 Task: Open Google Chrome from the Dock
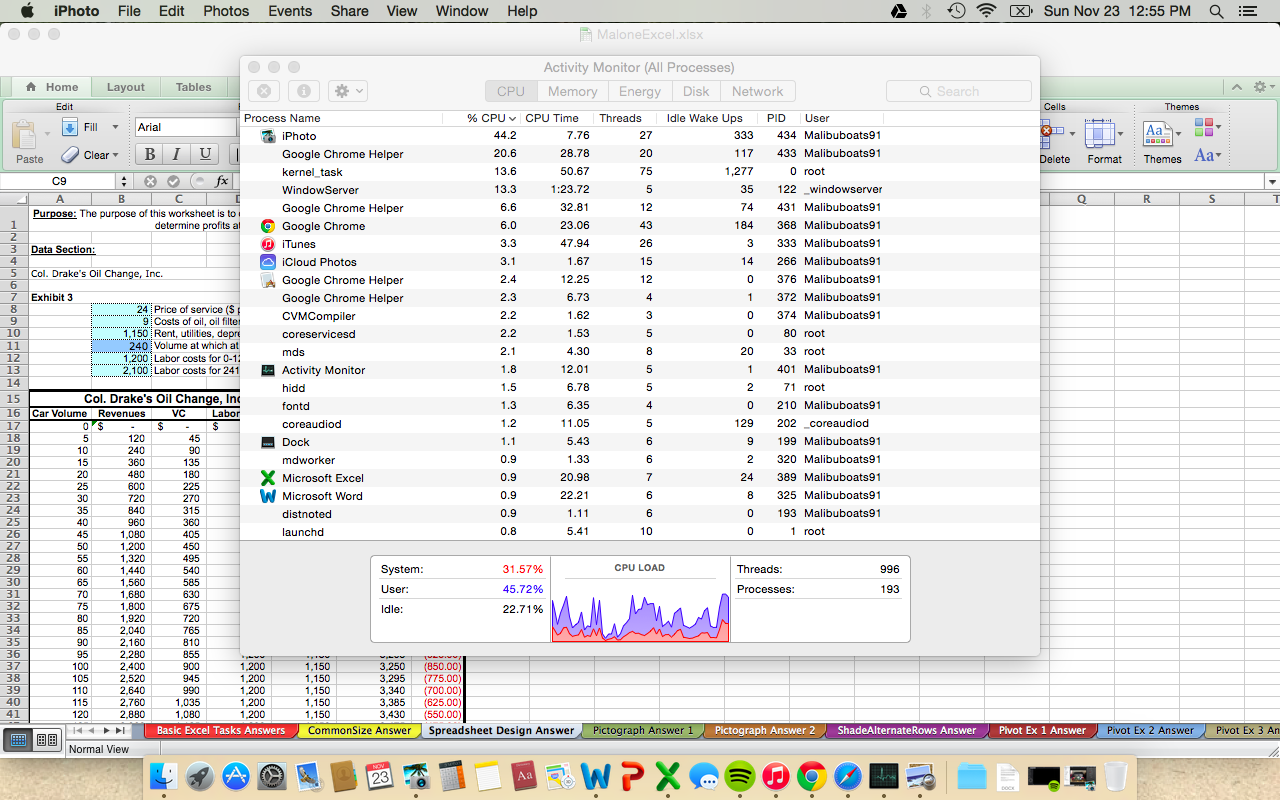[812, 776]
